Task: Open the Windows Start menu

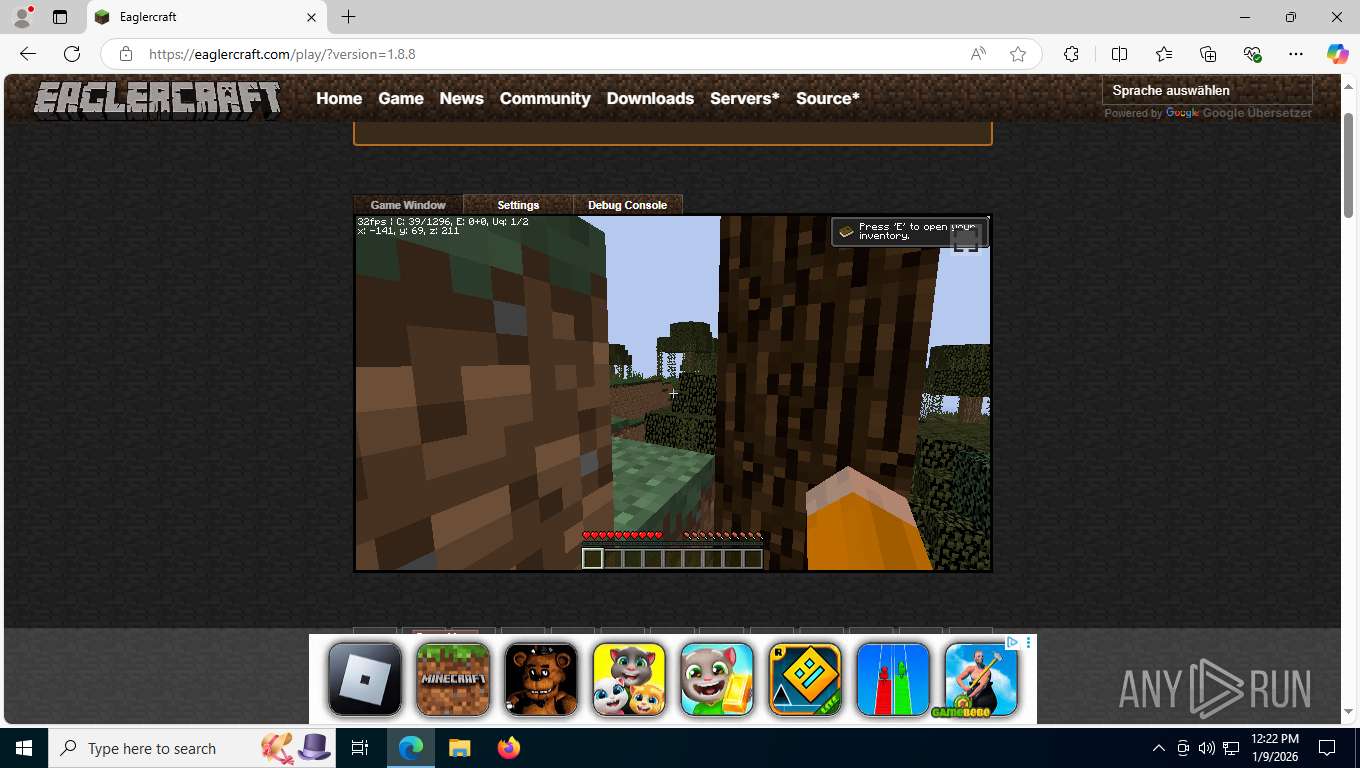Action: pyautogui.click(x=24, y=748)
